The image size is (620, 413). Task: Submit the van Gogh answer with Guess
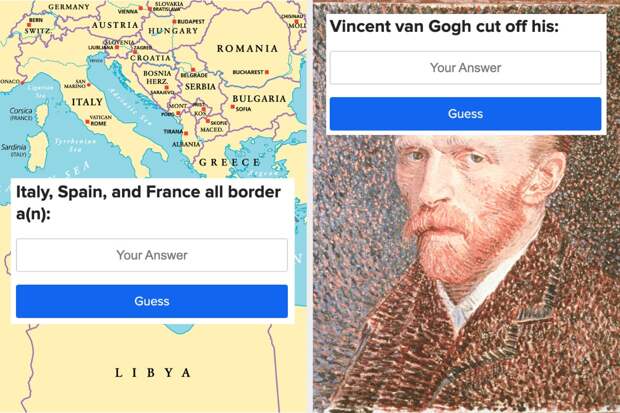[465, 114]
